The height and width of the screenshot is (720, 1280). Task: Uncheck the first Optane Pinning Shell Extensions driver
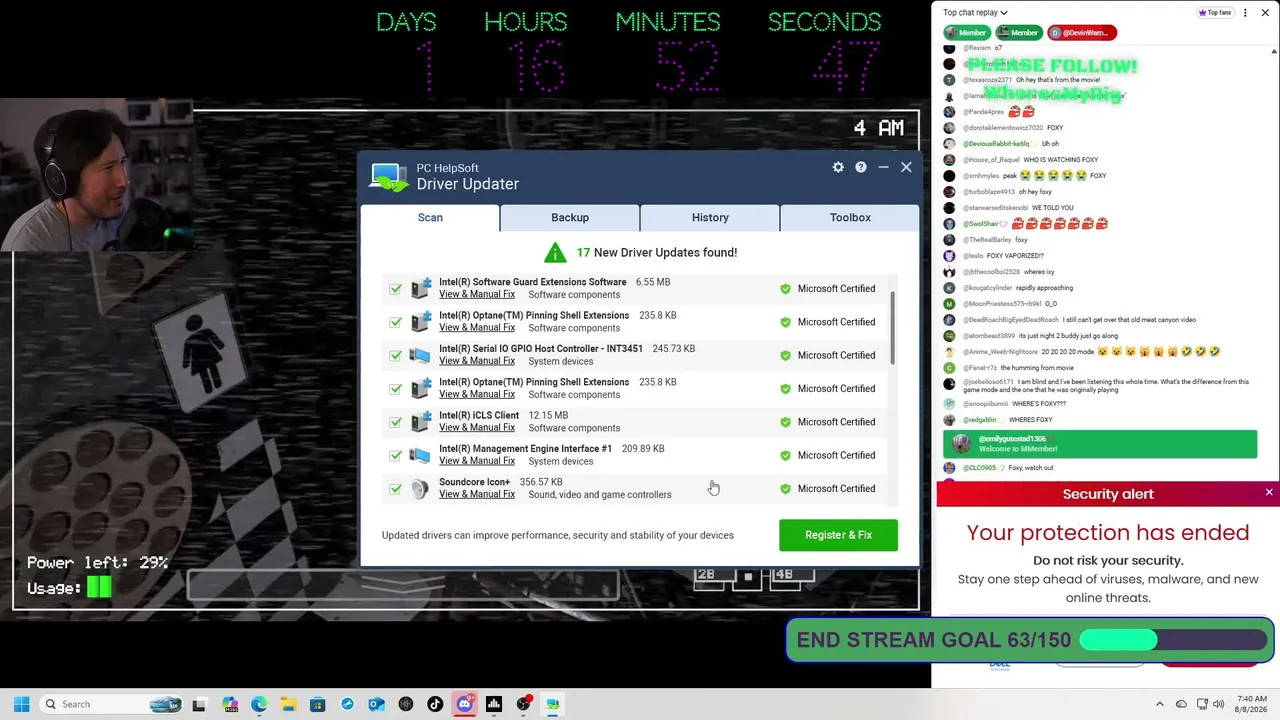click(396, 322)
